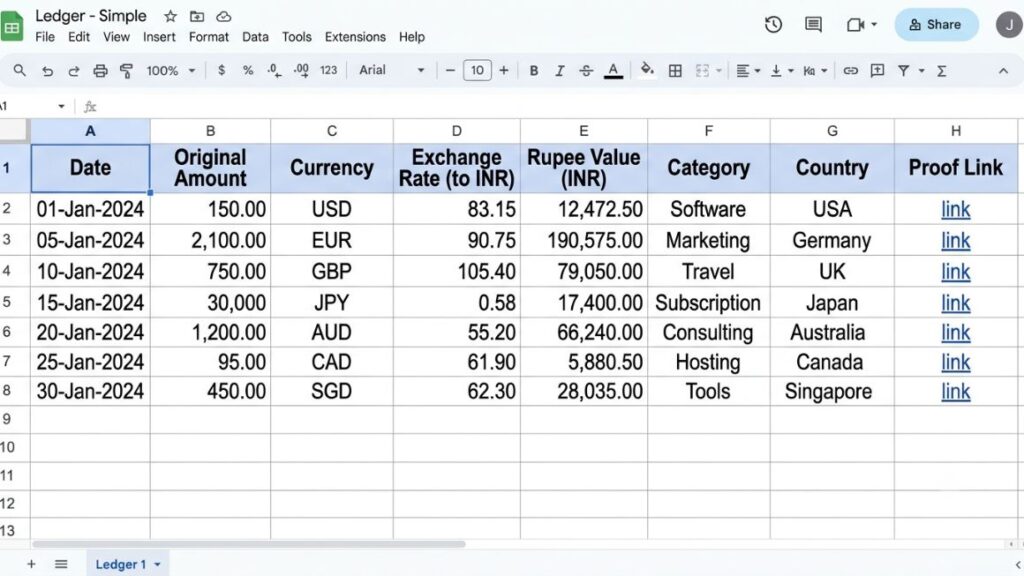1024x576 pixels.
Task: Print the spreadsheet
Action: (100, 71)
